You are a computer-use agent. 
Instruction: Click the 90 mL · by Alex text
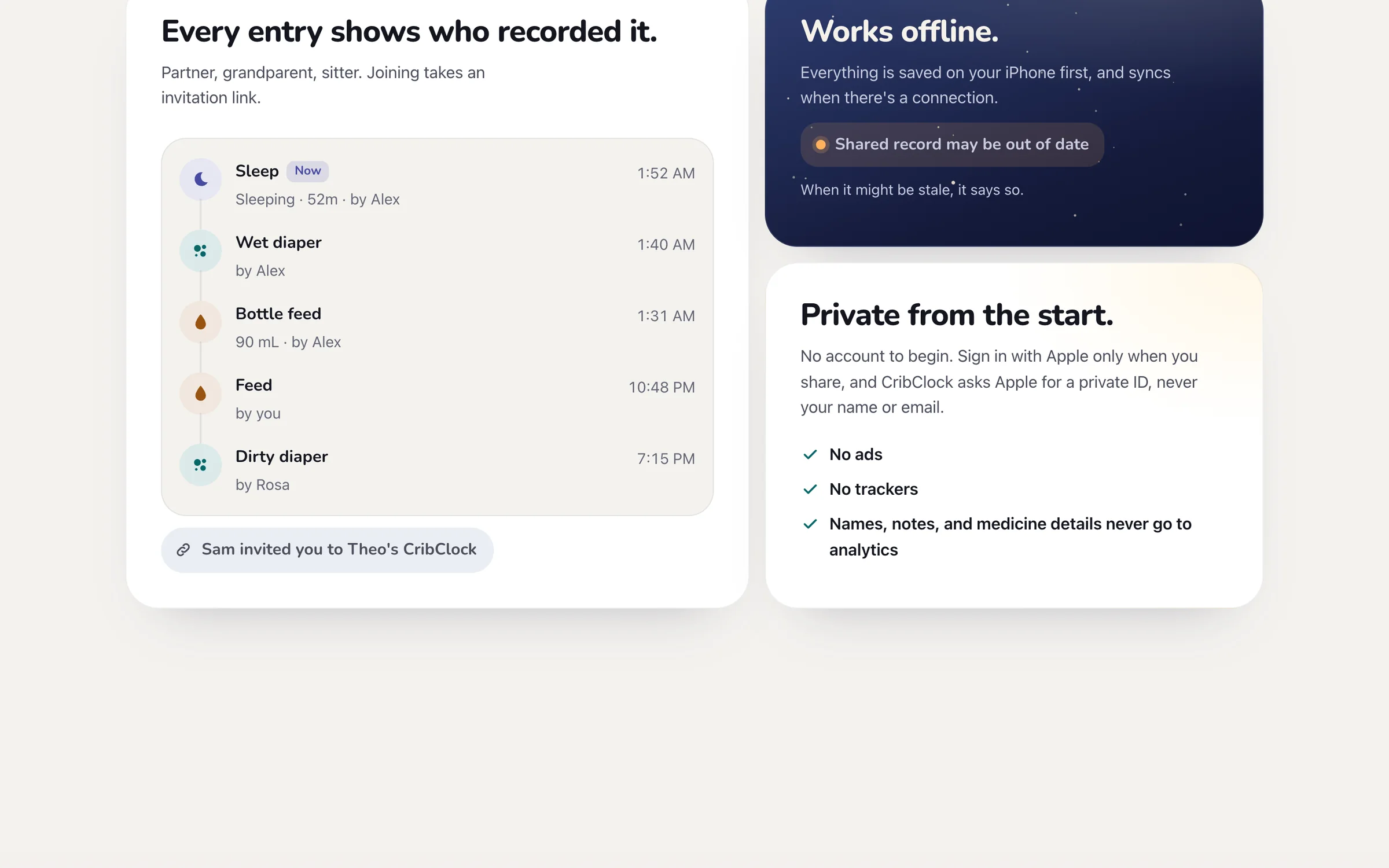coord(288,342)
